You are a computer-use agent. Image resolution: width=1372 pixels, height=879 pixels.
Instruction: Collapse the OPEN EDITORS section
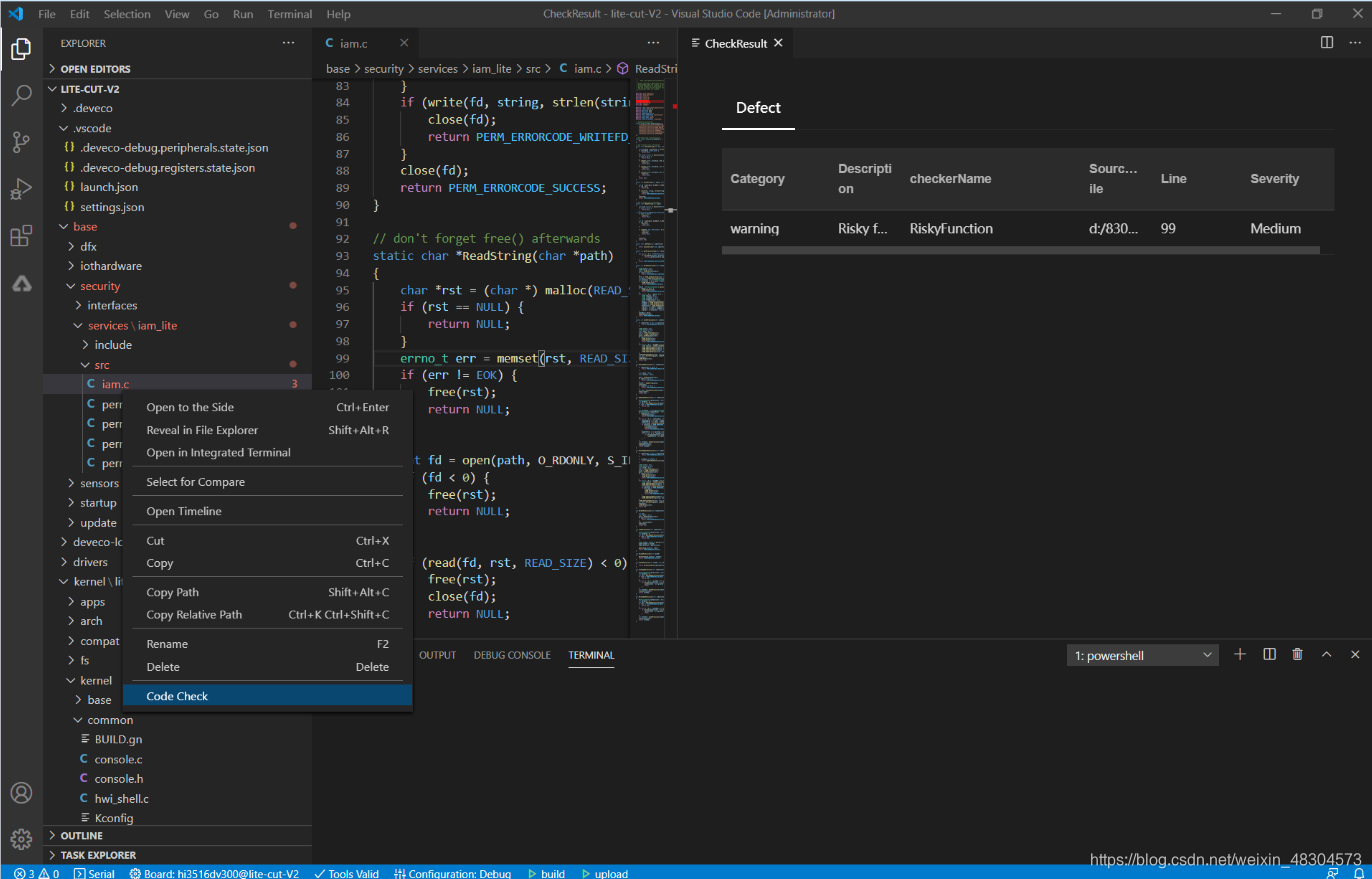(95, 69)
